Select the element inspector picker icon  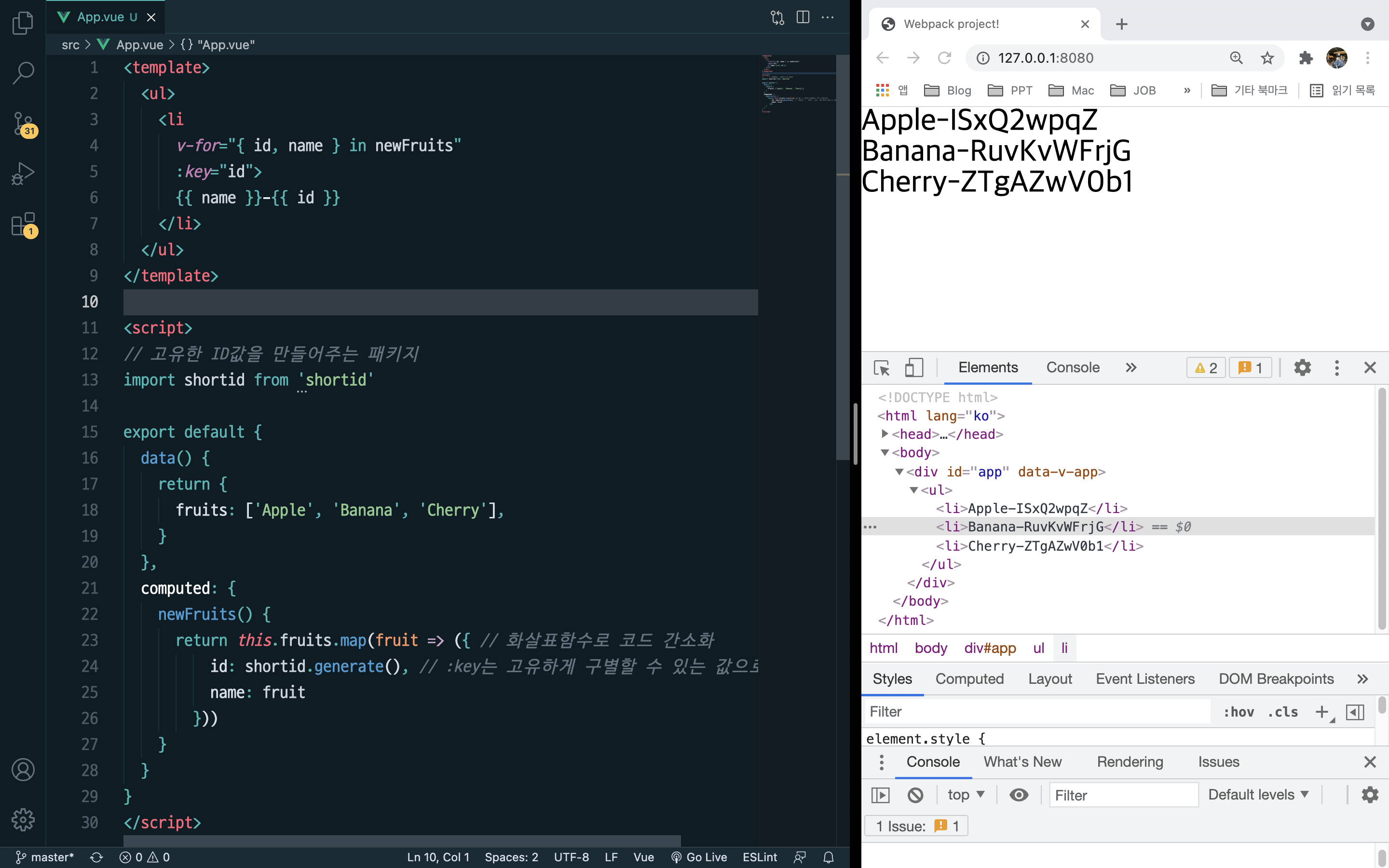tap(881, 367)
